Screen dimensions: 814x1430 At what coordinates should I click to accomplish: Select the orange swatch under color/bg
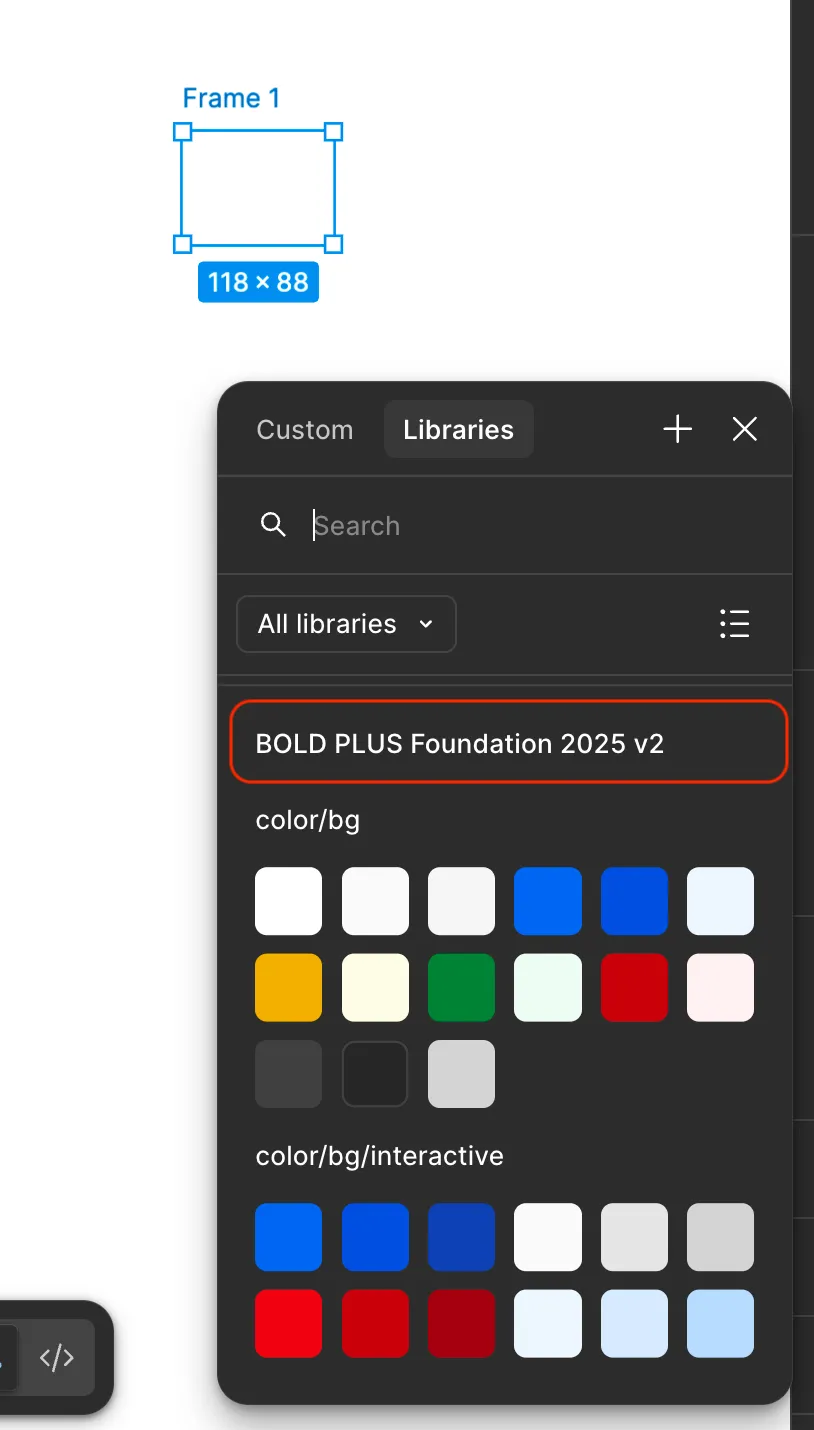288,987
